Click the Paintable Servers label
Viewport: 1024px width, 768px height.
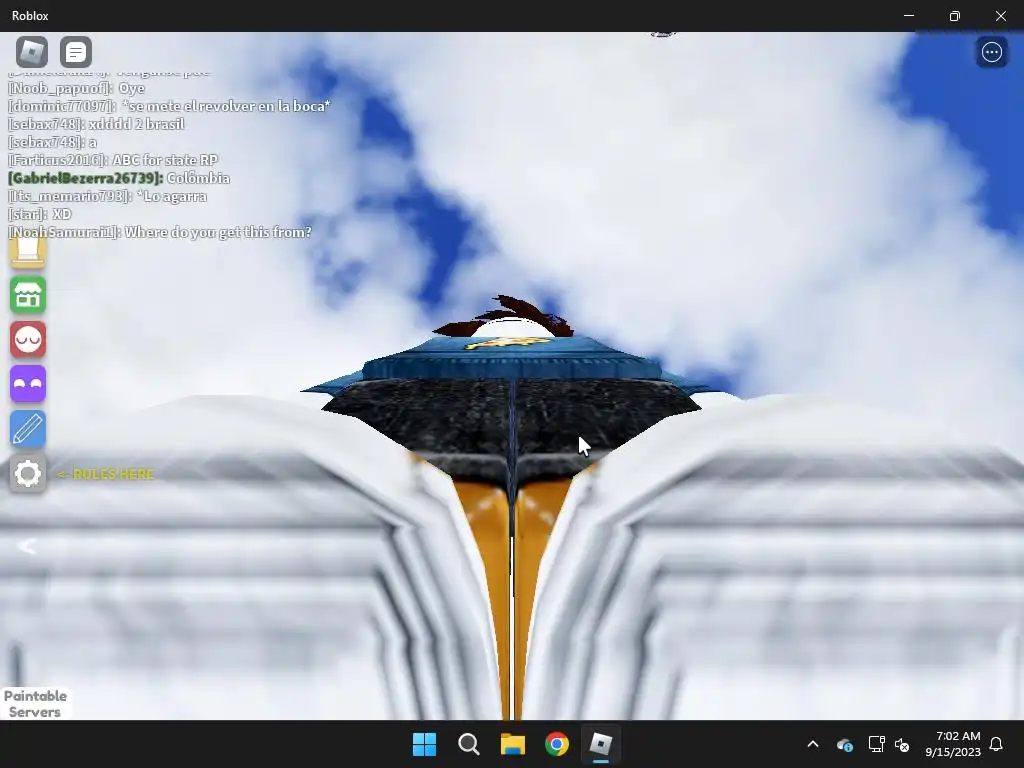(35, 703)
